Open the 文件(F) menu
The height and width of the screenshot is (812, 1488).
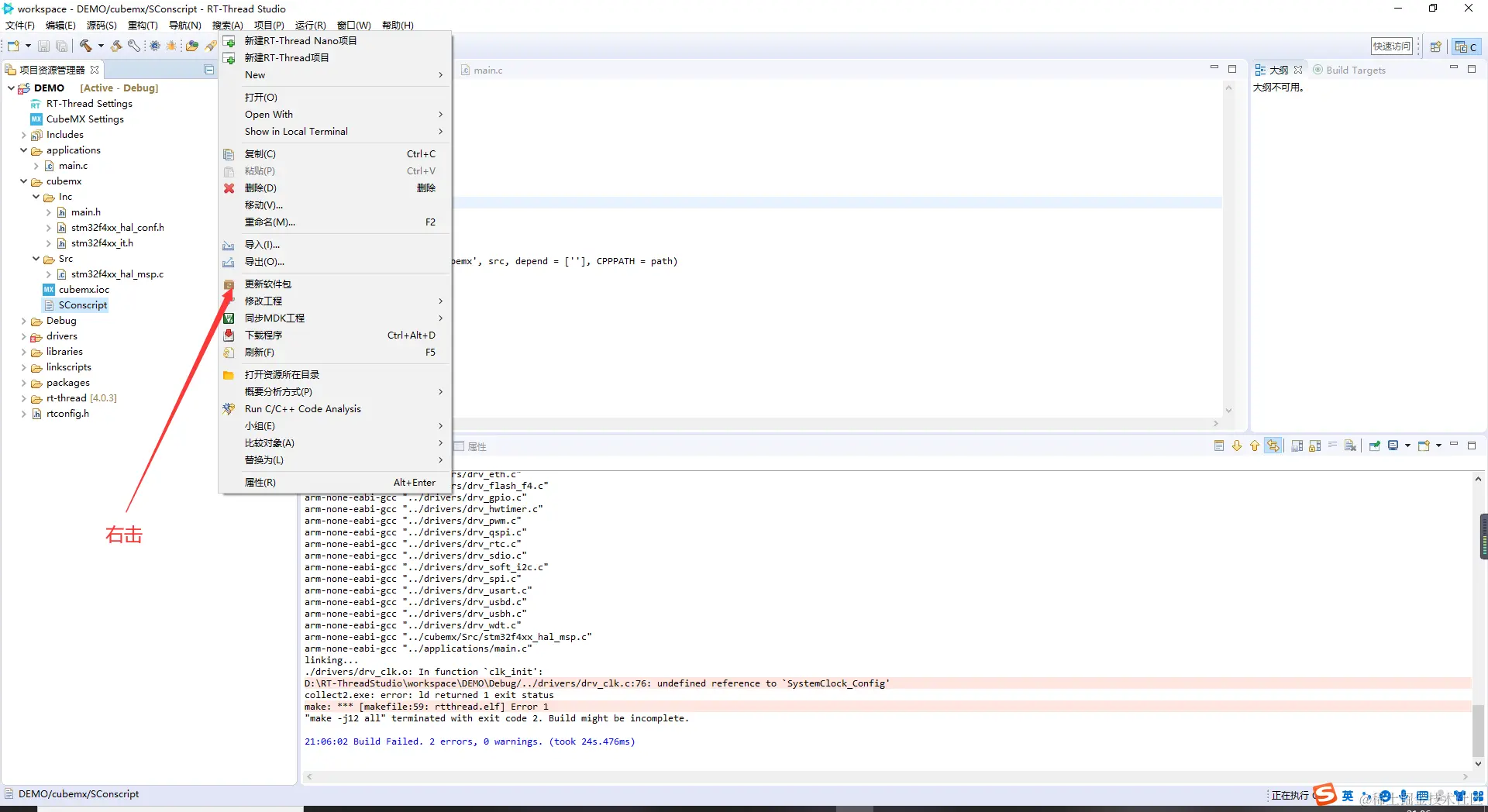pos(20,25)
